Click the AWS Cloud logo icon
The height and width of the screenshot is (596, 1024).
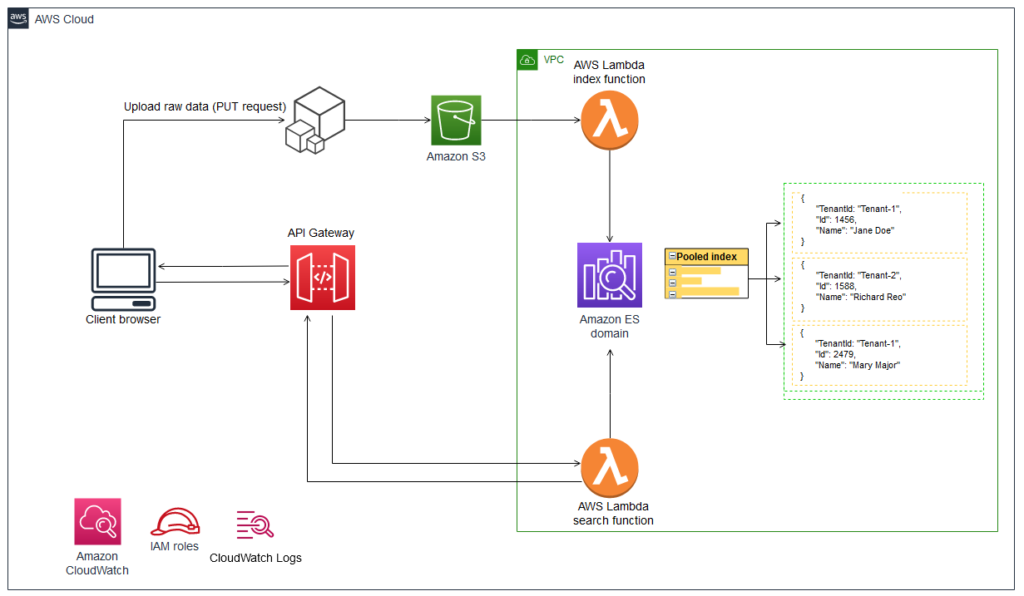(18, 18)
